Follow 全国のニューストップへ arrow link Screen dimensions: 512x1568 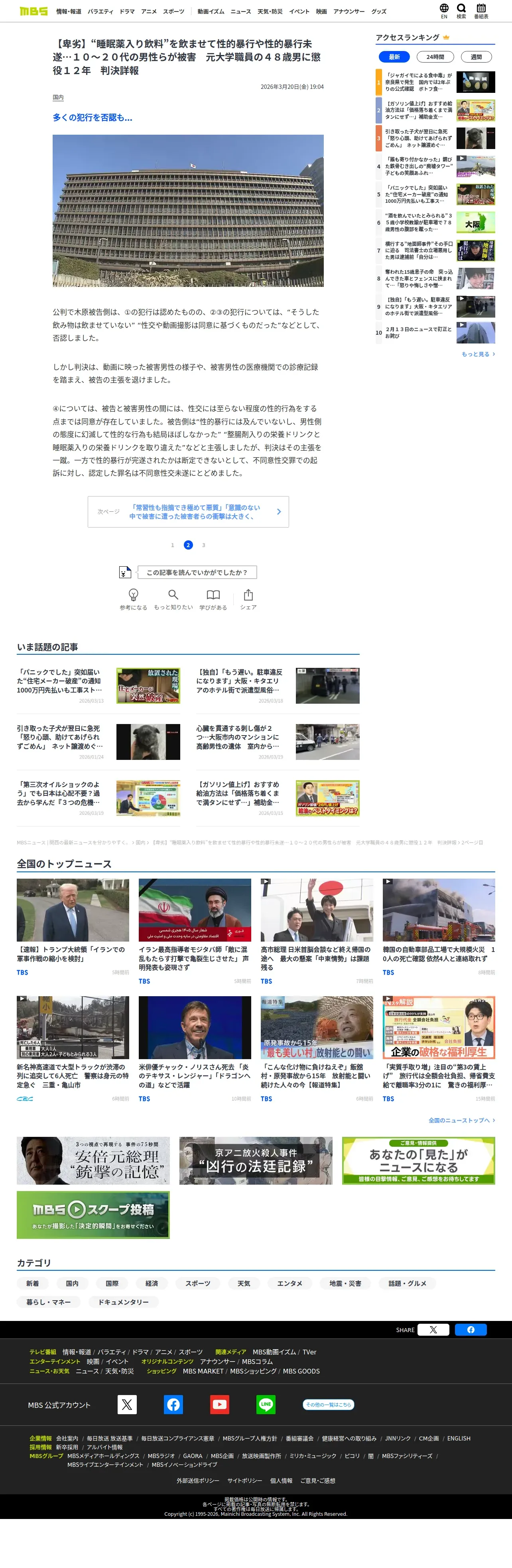[461, 1120]
